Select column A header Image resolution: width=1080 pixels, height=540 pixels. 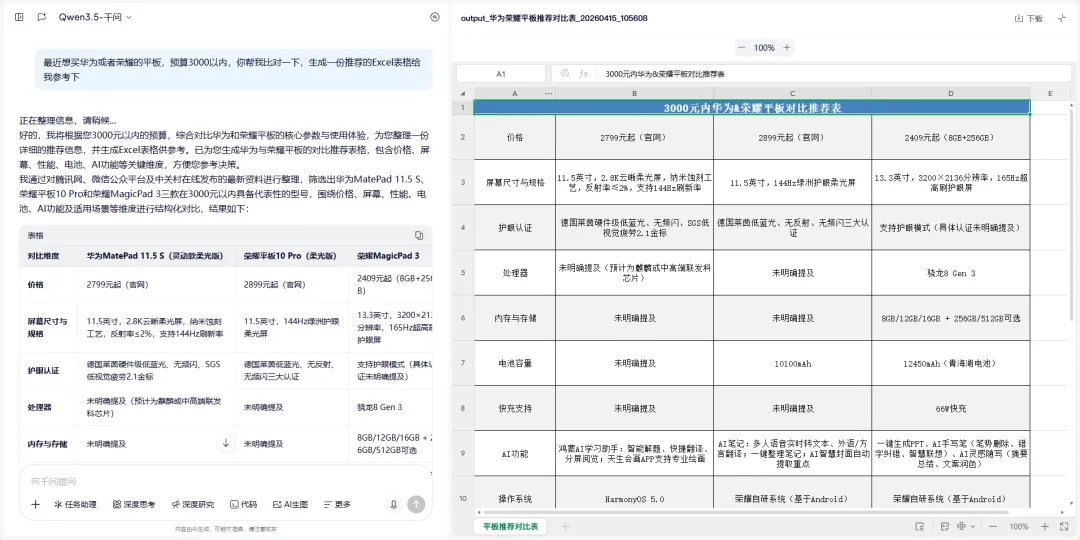click(x=515, y=94)
